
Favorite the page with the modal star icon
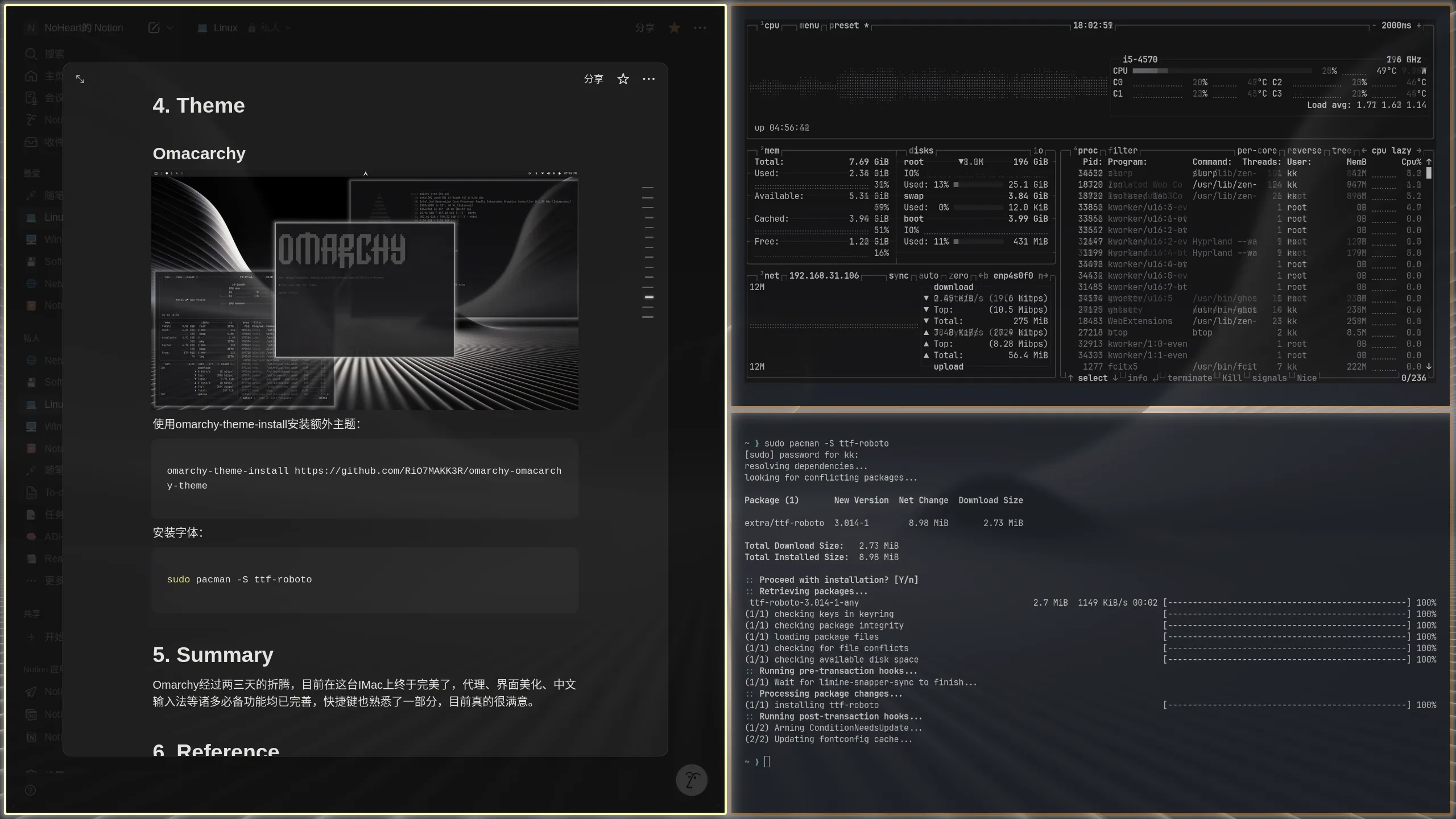[623, 79]
